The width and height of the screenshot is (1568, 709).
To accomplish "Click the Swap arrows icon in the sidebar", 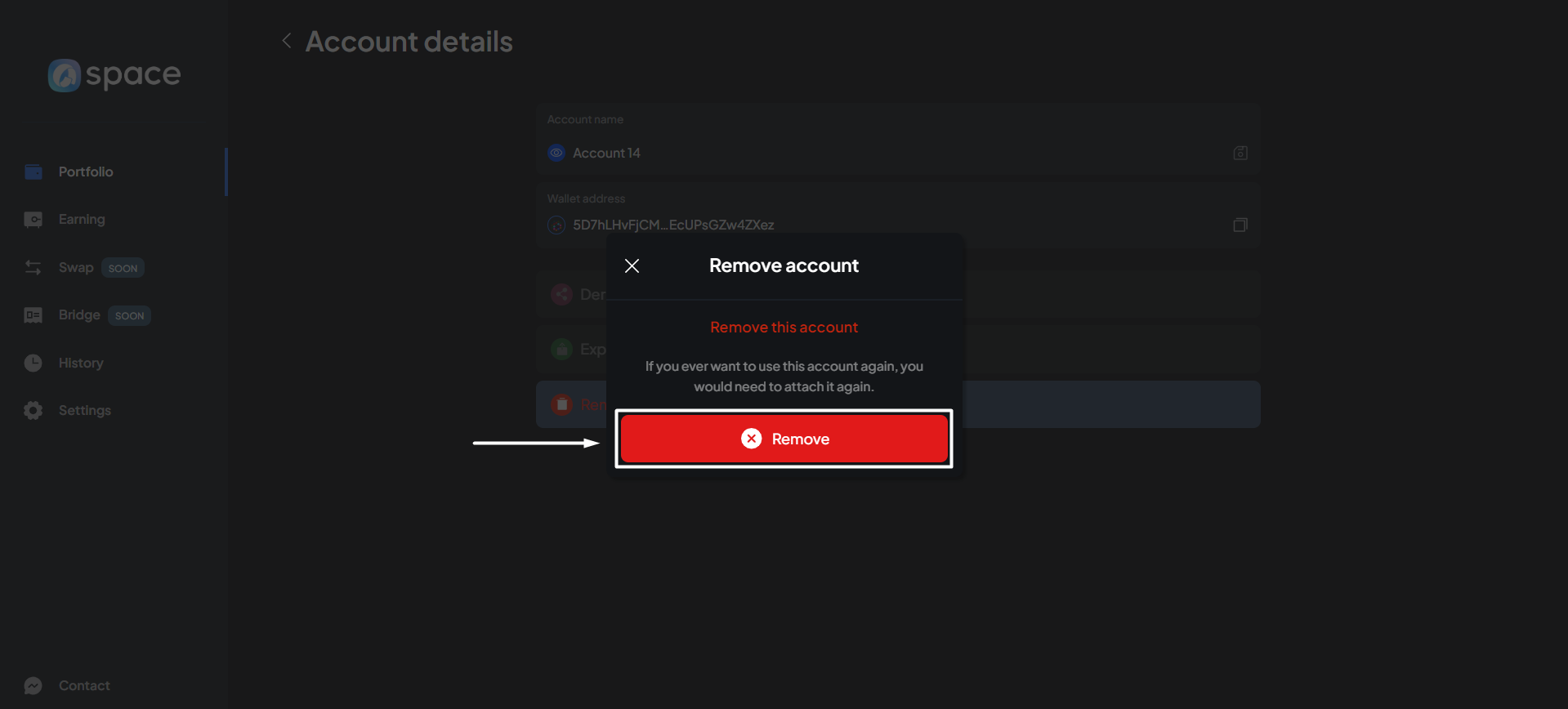I will tap(34, 267).
